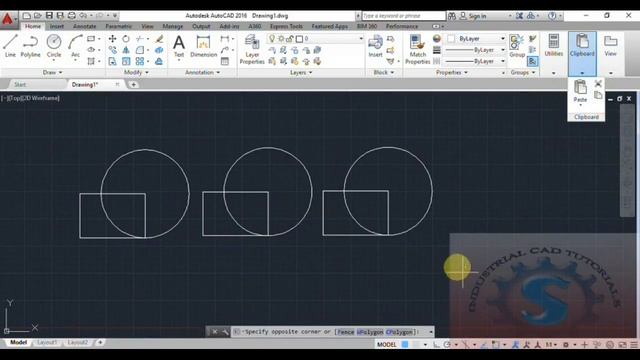Open the Paste options dropdown arrow
640x360 pixels.
(x=580, y=105)
